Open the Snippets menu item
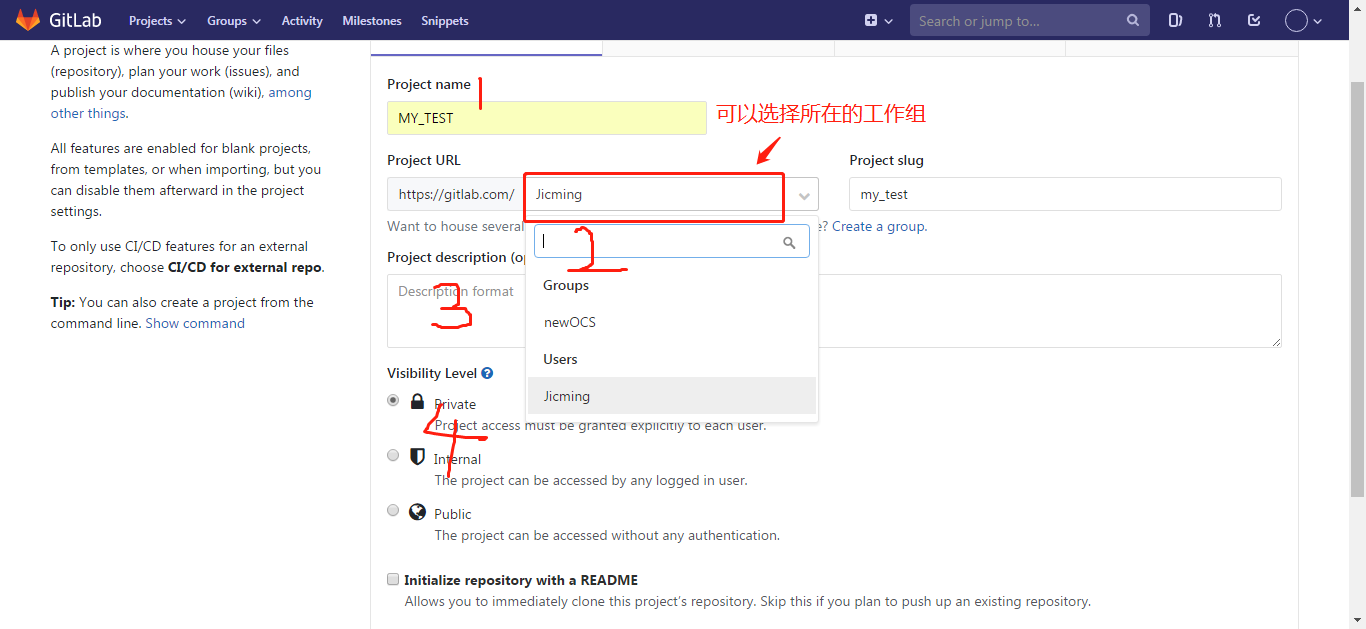This screenshot has width=1366, height=629. tap(444, 20)
